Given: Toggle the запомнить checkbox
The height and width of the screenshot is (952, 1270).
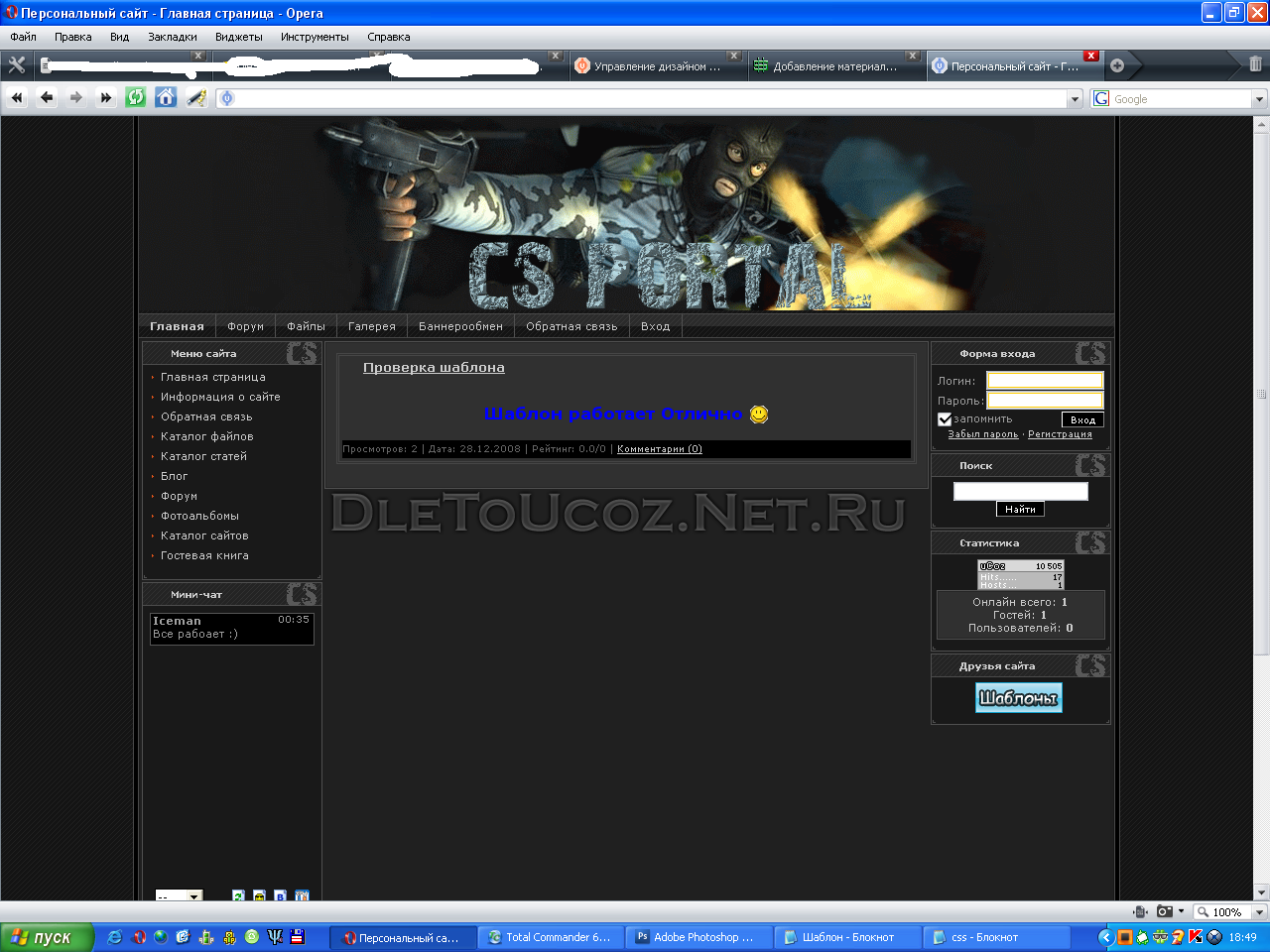Looking at the screenshot, I should [x=945, y=419].
